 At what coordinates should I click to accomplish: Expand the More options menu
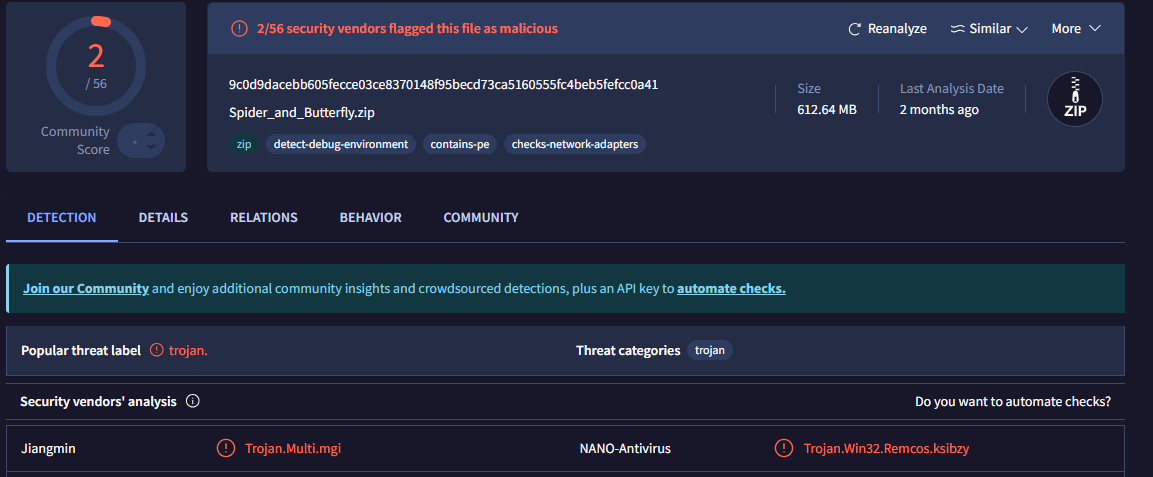tap(1075, 29)
